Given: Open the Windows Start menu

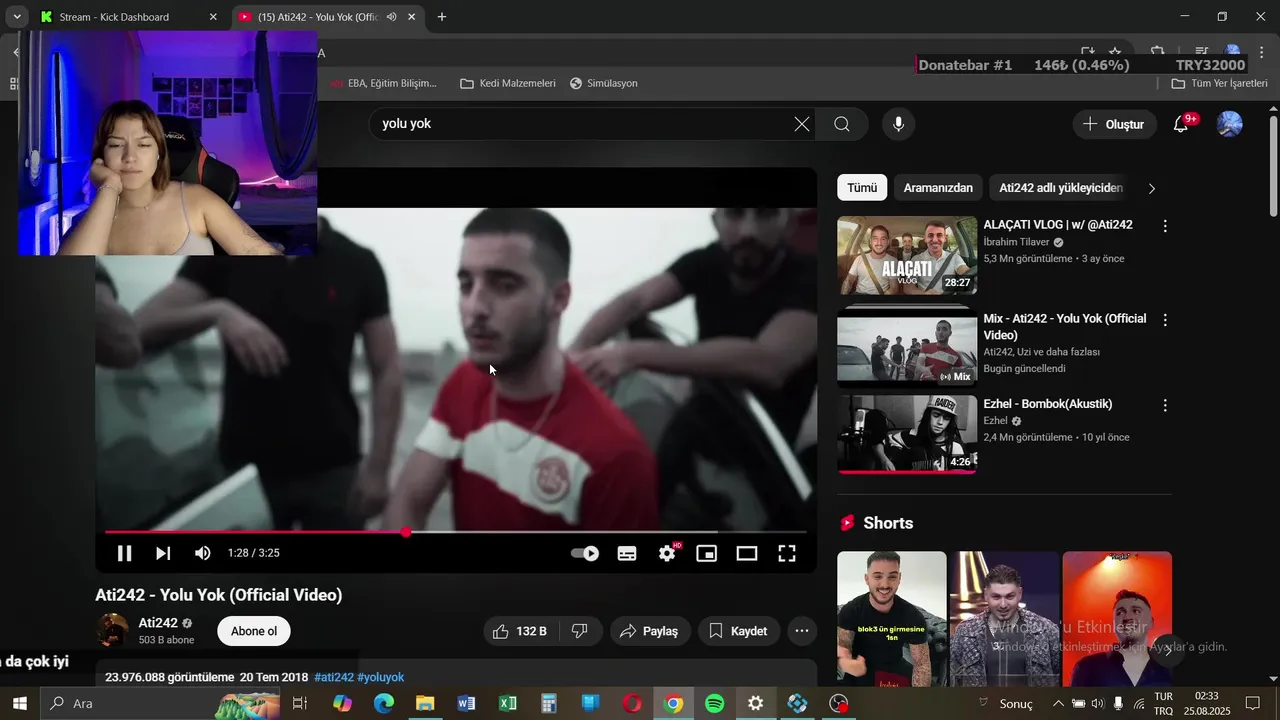Looking at the screenshot, I should tap(20, 703).
